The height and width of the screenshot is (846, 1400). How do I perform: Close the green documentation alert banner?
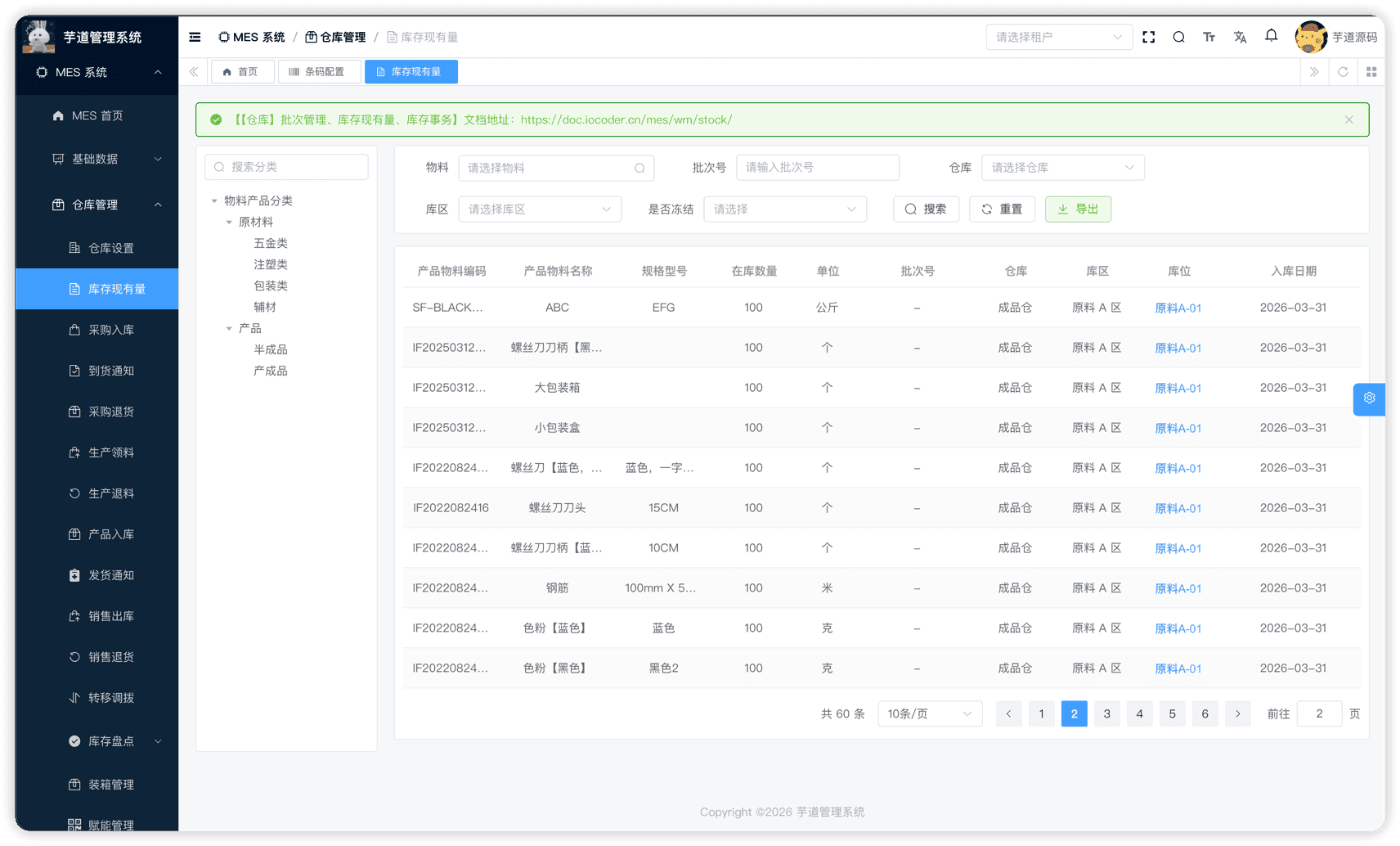tap(1348, 119)
